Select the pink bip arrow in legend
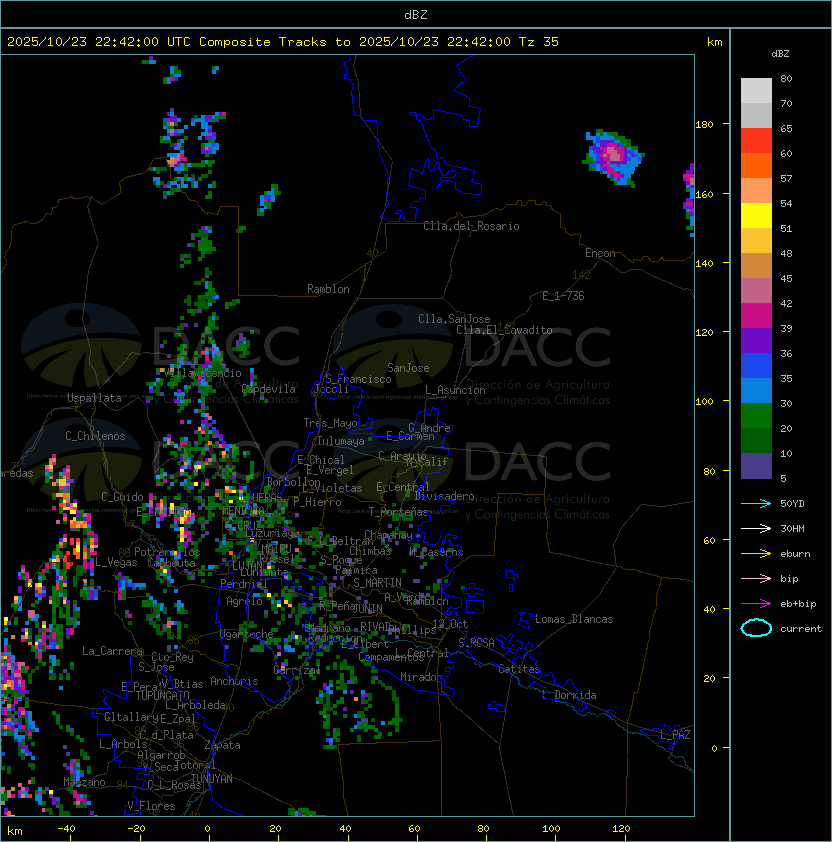The height and width of the screenshot is (842, 832). click(x=756, y=578)
